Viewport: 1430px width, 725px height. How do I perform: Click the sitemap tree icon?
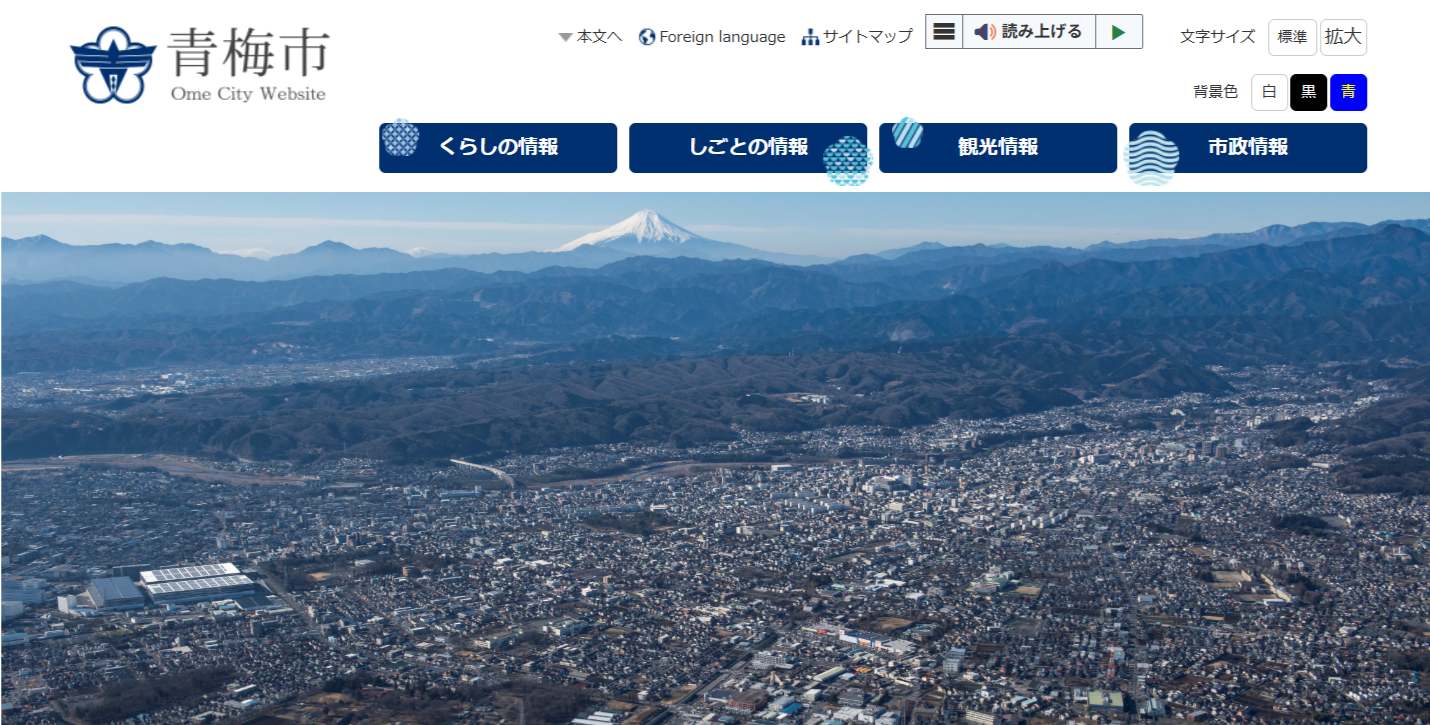(x=810, y=37)
